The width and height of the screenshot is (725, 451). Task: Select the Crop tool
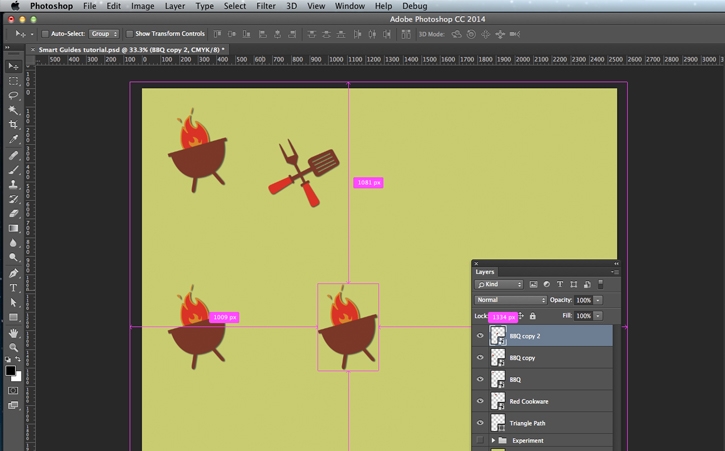point(13,125)
